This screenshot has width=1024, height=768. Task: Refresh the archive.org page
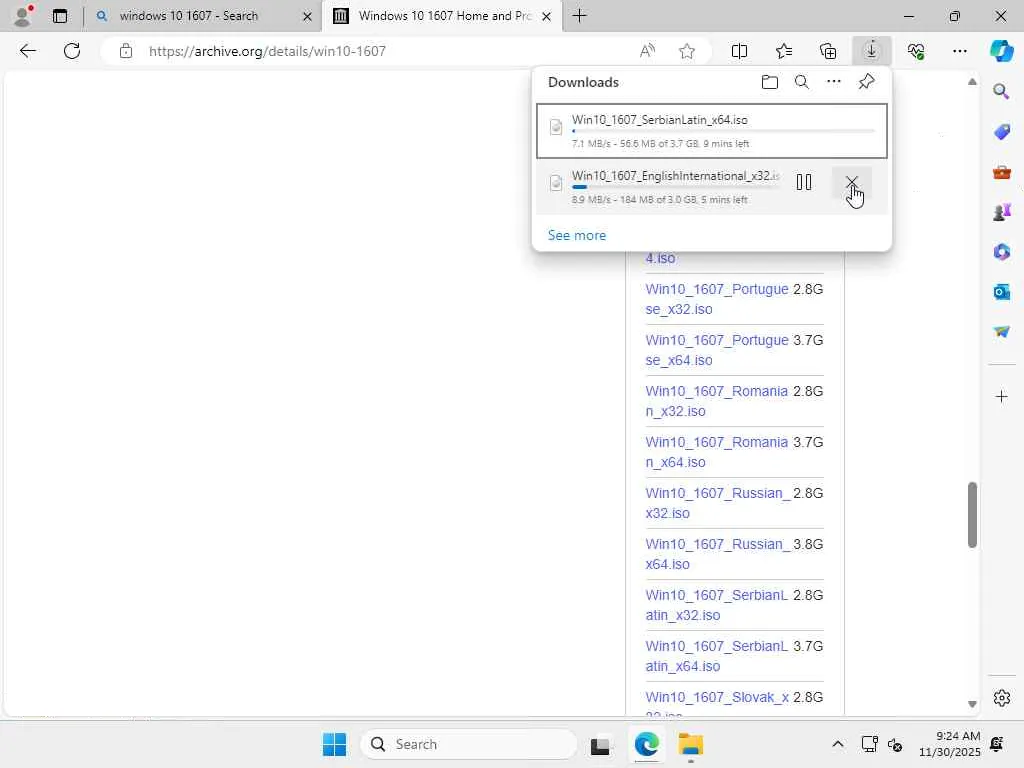click(72, 51)
